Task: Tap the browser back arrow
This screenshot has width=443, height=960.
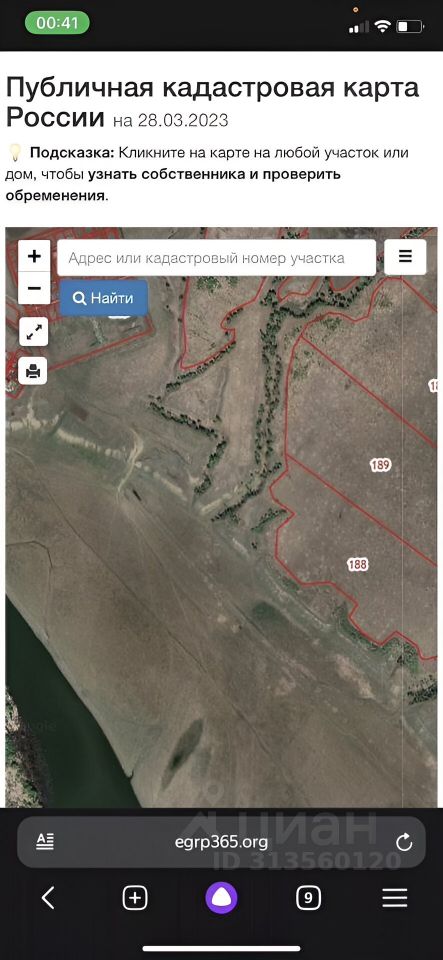Action: click(48, 898)
